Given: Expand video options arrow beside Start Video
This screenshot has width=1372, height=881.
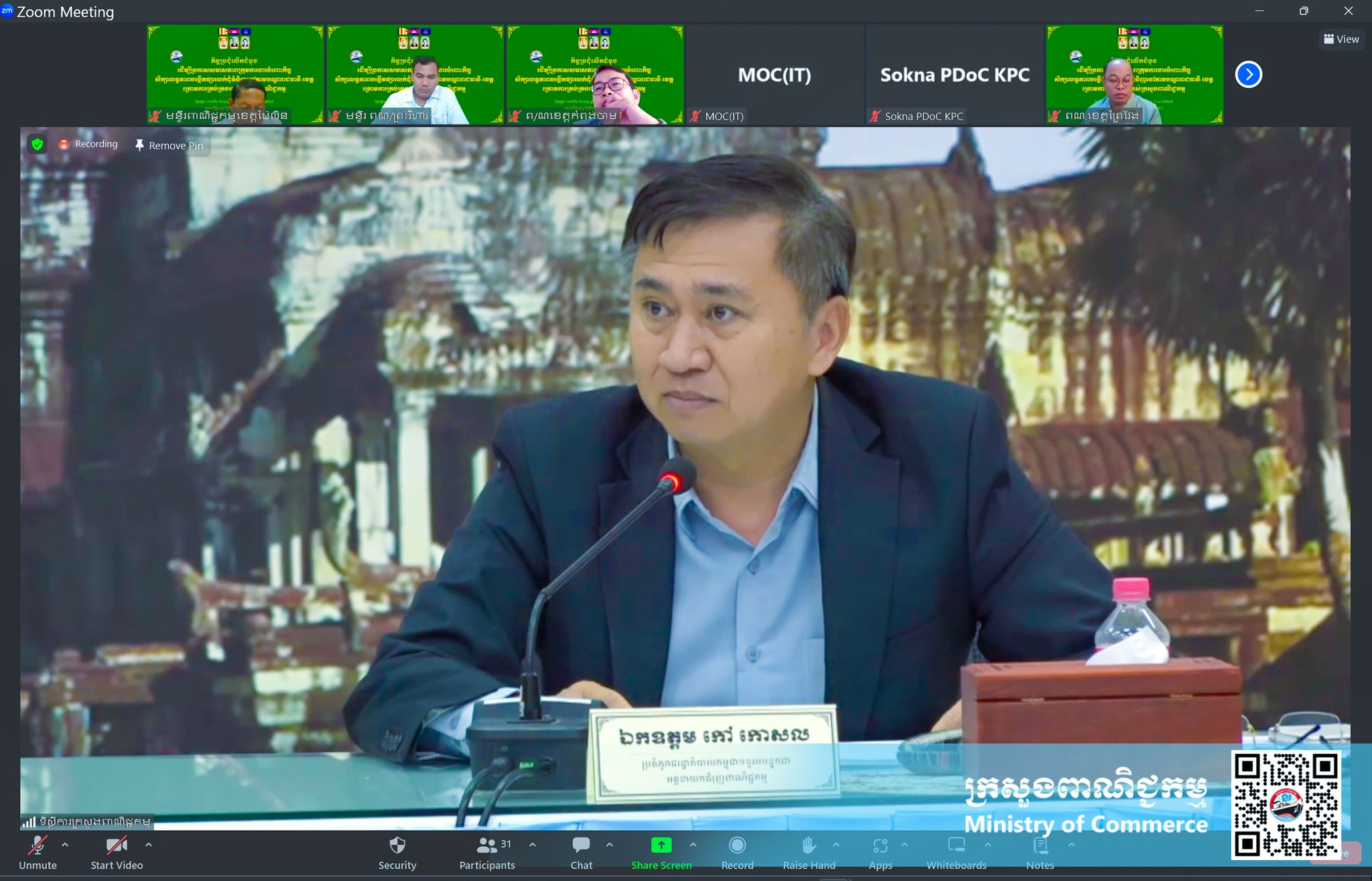Looking at the screenshot, I should tap(149, 845).
